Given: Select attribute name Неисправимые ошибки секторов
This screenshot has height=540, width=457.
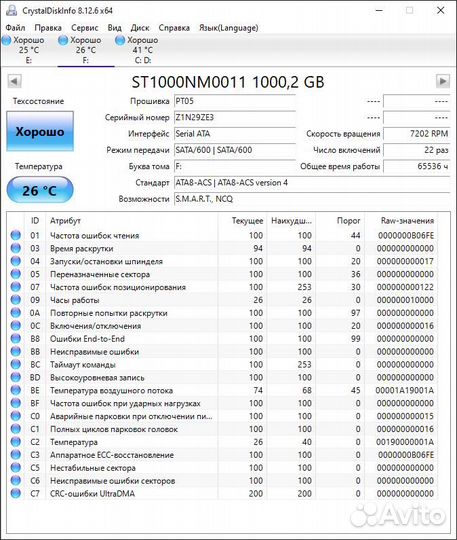Looking at the screenshot, I should [x=113, y=480].
